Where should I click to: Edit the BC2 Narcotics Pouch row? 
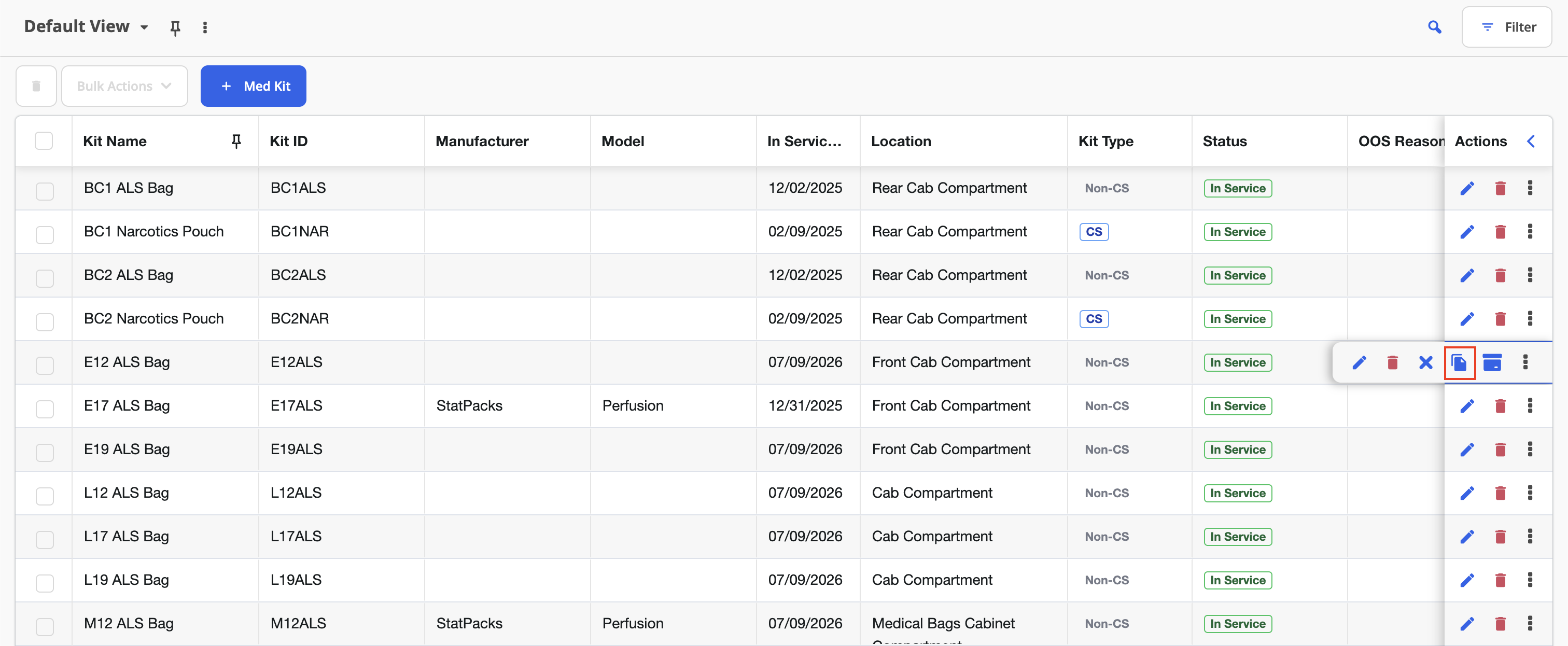click(1467, 319)
